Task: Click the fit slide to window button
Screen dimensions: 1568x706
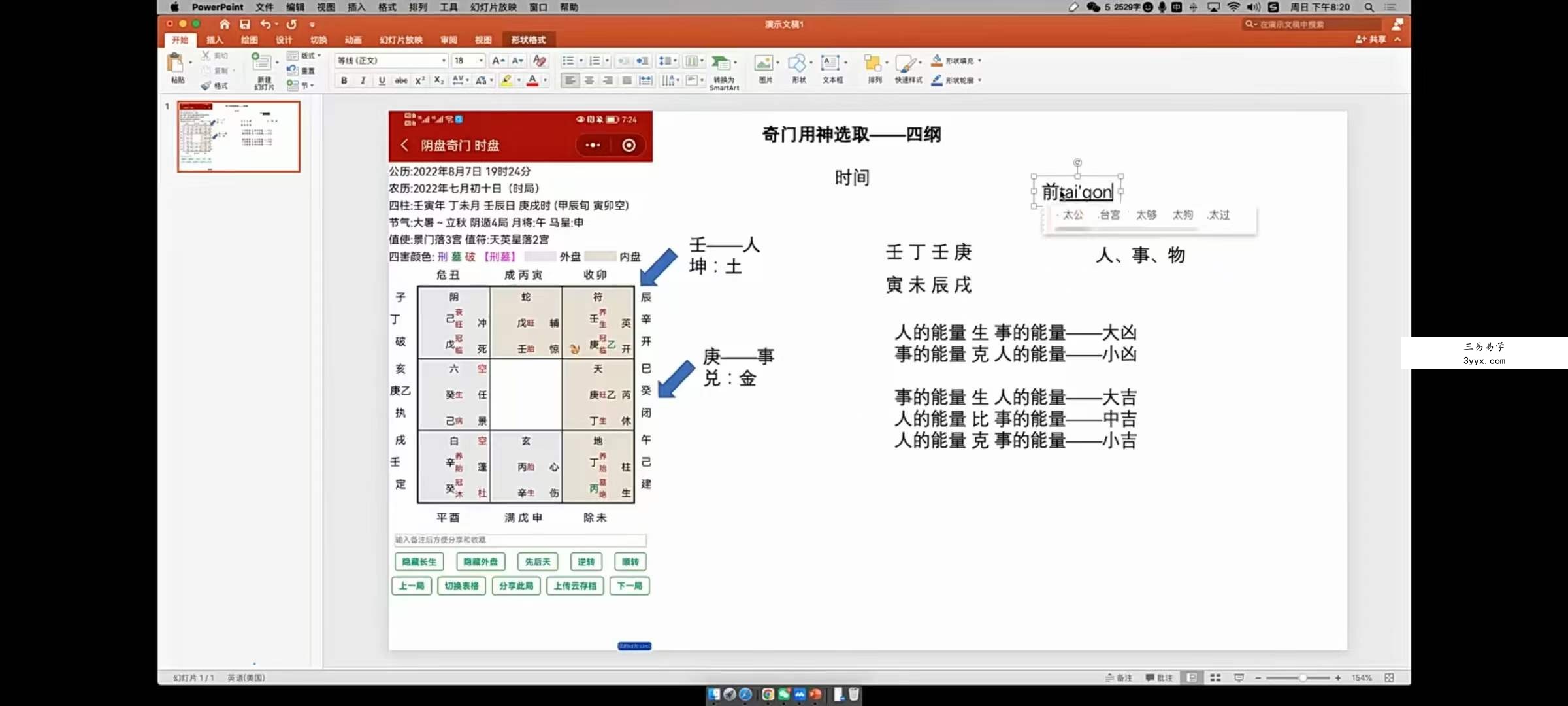Action: 1389,678
